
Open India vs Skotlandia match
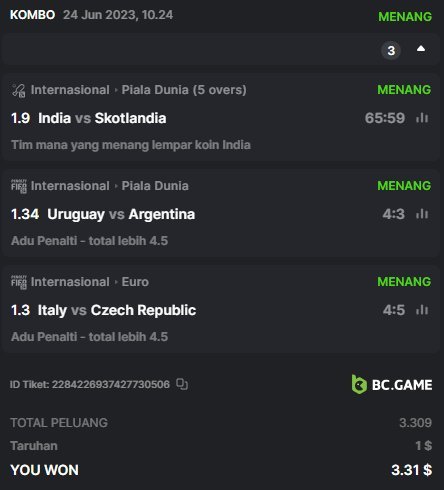(x=102, y=118)
